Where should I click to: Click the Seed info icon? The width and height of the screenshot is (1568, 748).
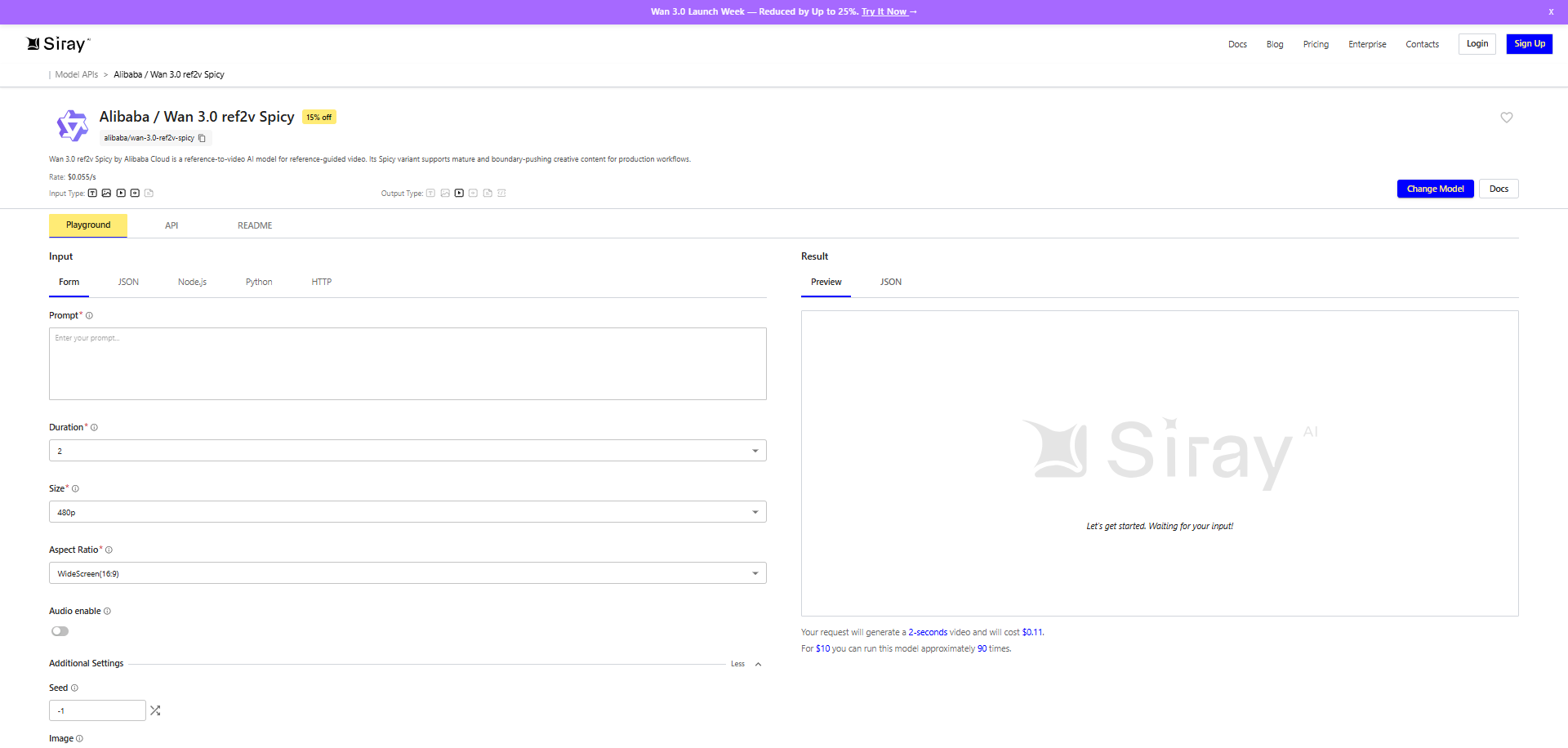(x=74, y=688)
